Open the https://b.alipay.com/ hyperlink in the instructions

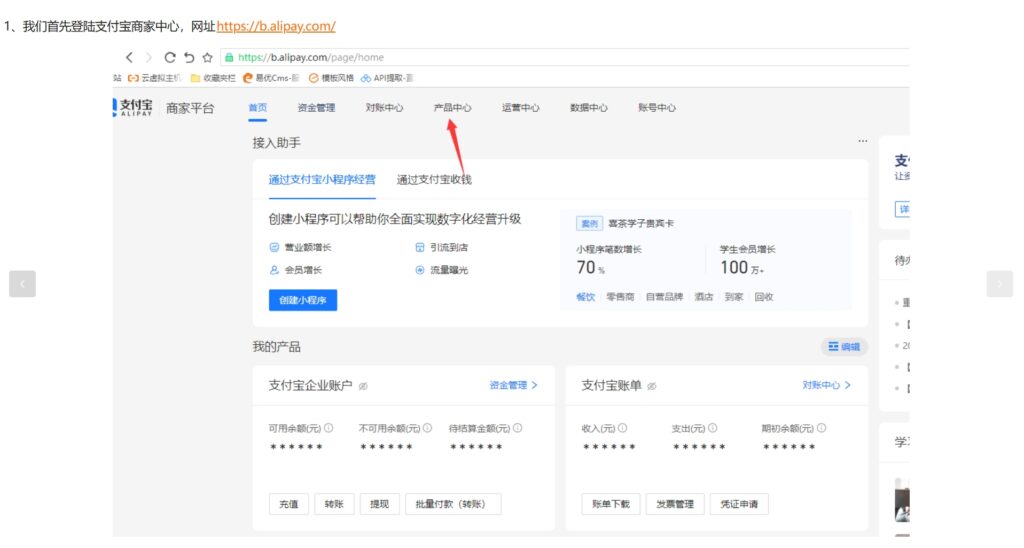coord(276,26)
